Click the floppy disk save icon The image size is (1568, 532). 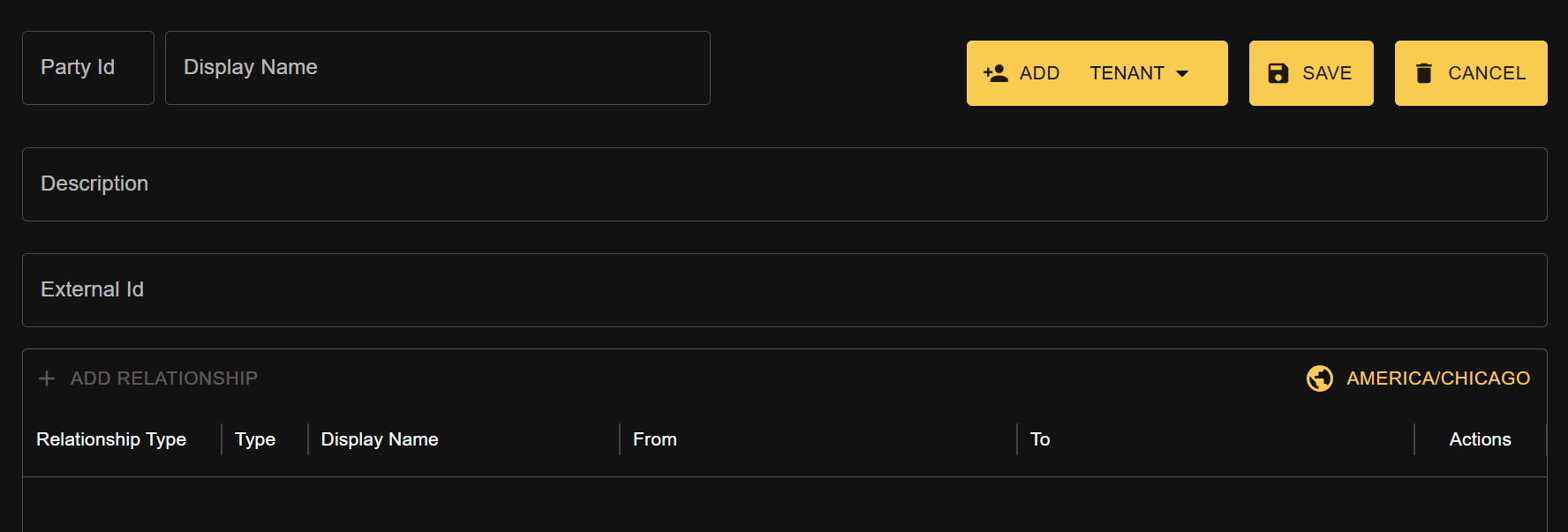click(x=1278, y=73)
